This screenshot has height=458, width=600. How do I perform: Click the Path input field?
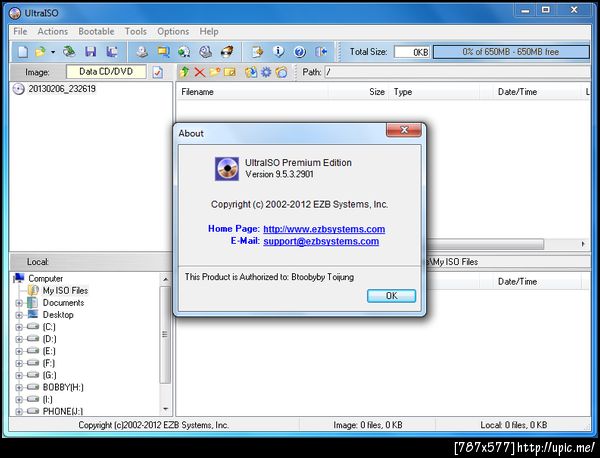coord(457,72)
